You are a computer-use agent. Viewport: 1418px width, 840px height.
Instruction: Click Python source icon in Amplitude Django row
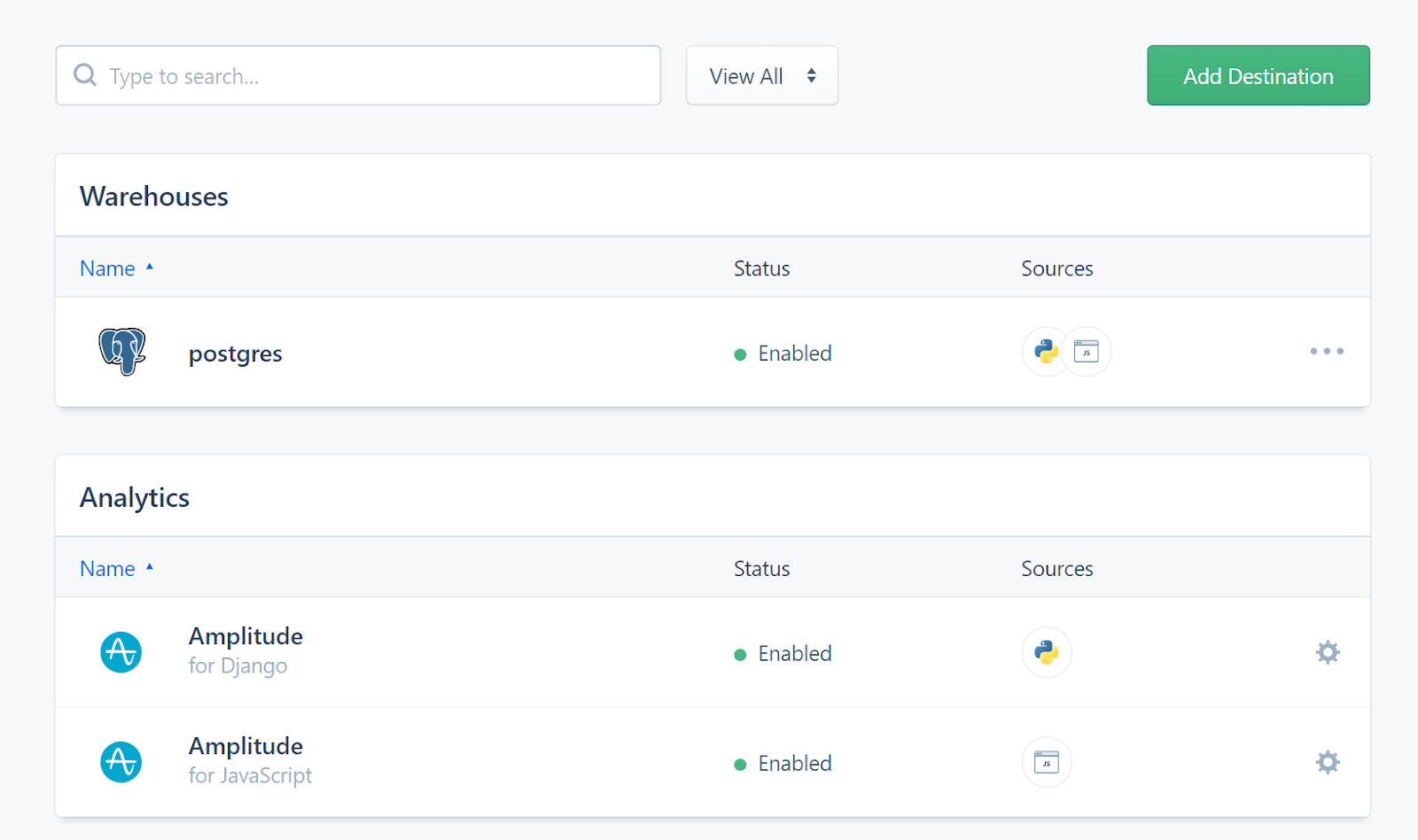pyautogui.click(x=1047, y=653)
